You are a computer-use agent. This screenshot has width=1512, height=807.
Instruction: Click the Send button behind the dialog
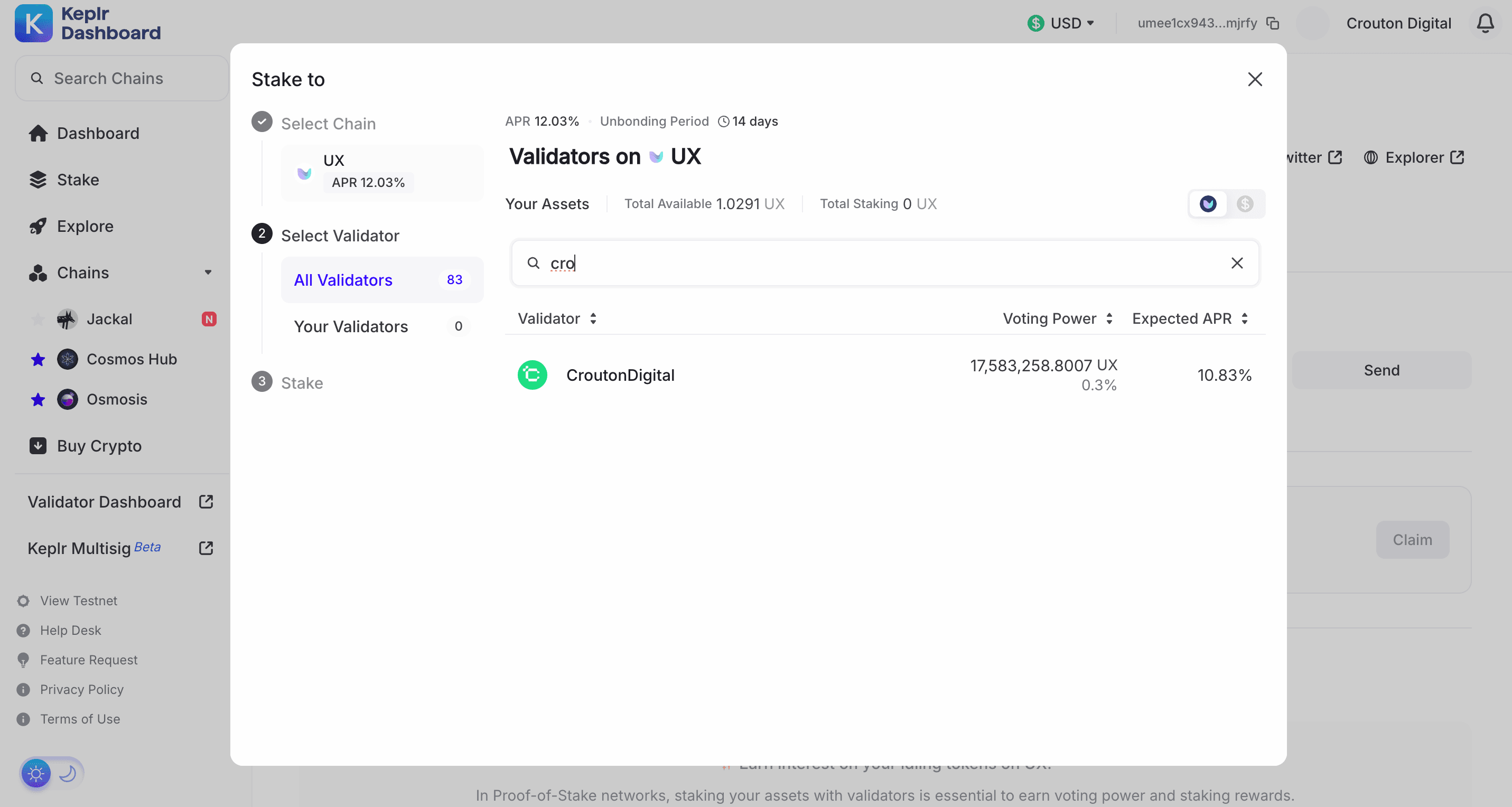(x=1381, y=370)
